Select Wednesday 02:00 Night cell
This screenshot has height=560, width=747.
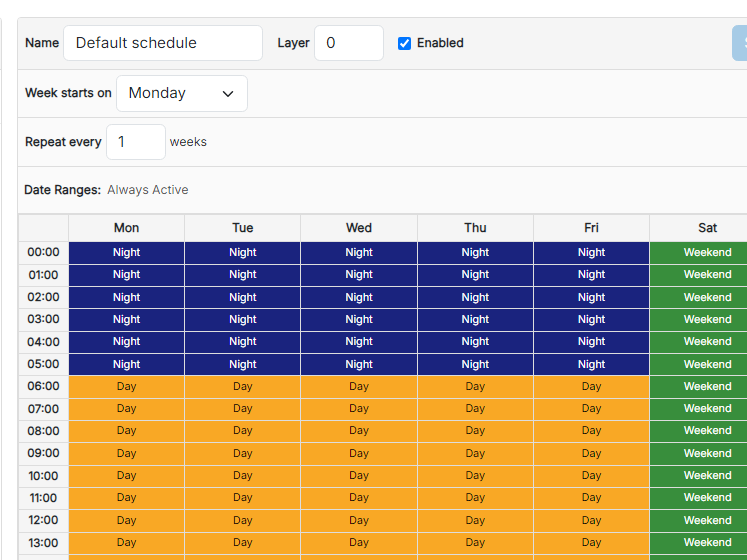point(359,297)
